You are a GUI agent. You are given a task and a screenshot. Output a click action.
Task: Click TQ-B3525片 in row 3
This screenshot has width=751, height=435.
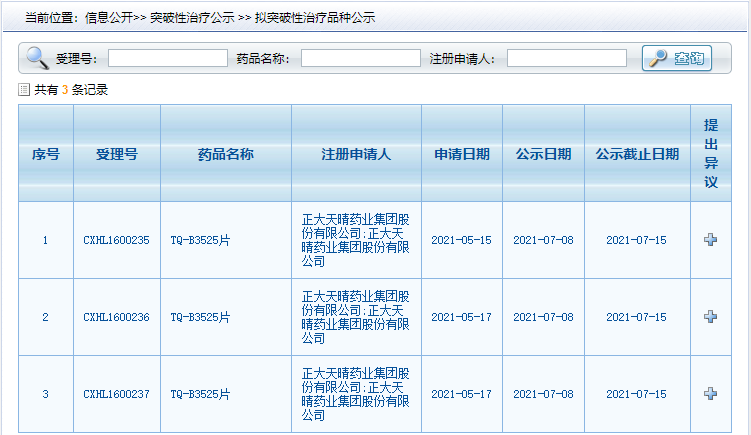pyautogui.click(x=200, y=394)
